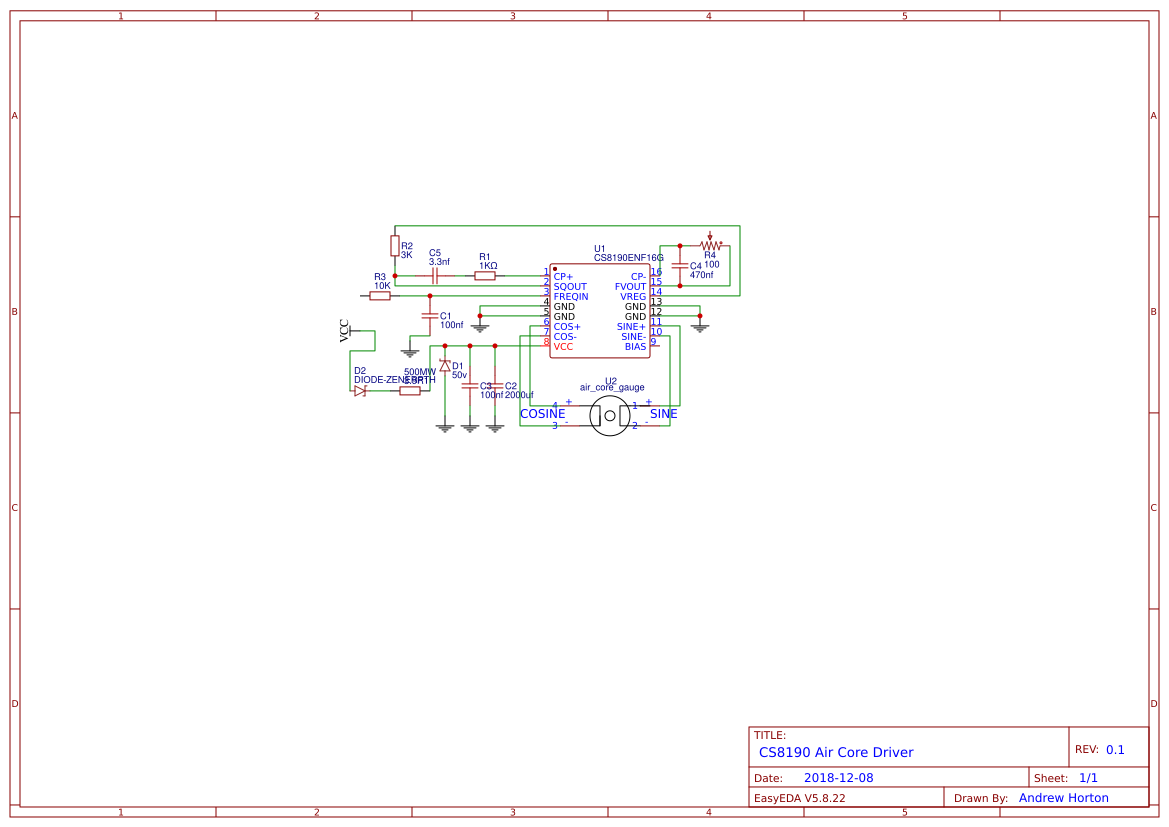Screen dimensions: 1169x827
Task: Select the zener diode D2 symbol
Action: [360, 391]
